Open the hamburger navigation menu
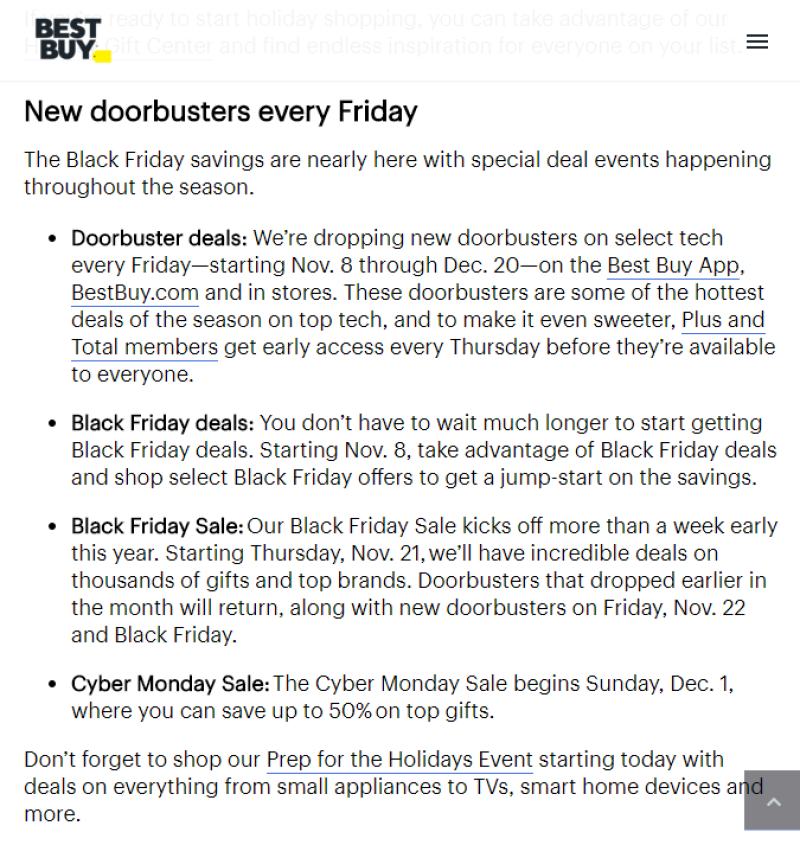Image resolution: width=800 pixels, height=845 pixels. pyautogui.click(x=757, y=41)
